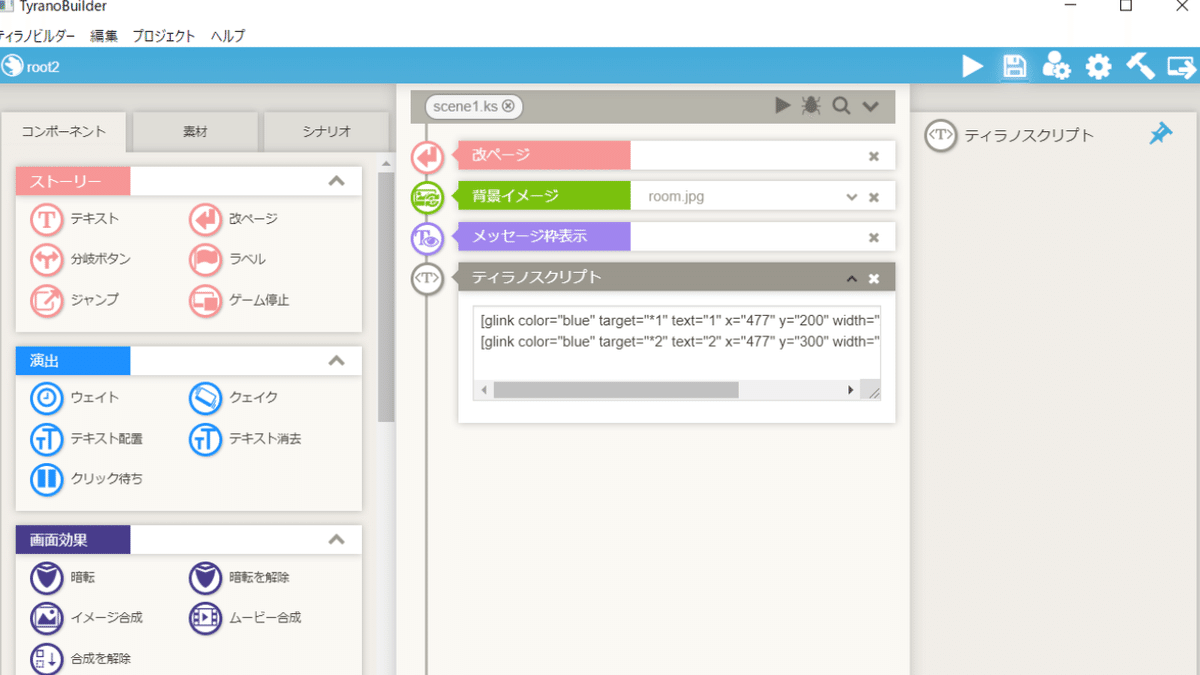Expand the scene toolbar dropdown chevron
Image resolution: width=1200 pixels, height=675 pixels.
[x=870, y=106]
